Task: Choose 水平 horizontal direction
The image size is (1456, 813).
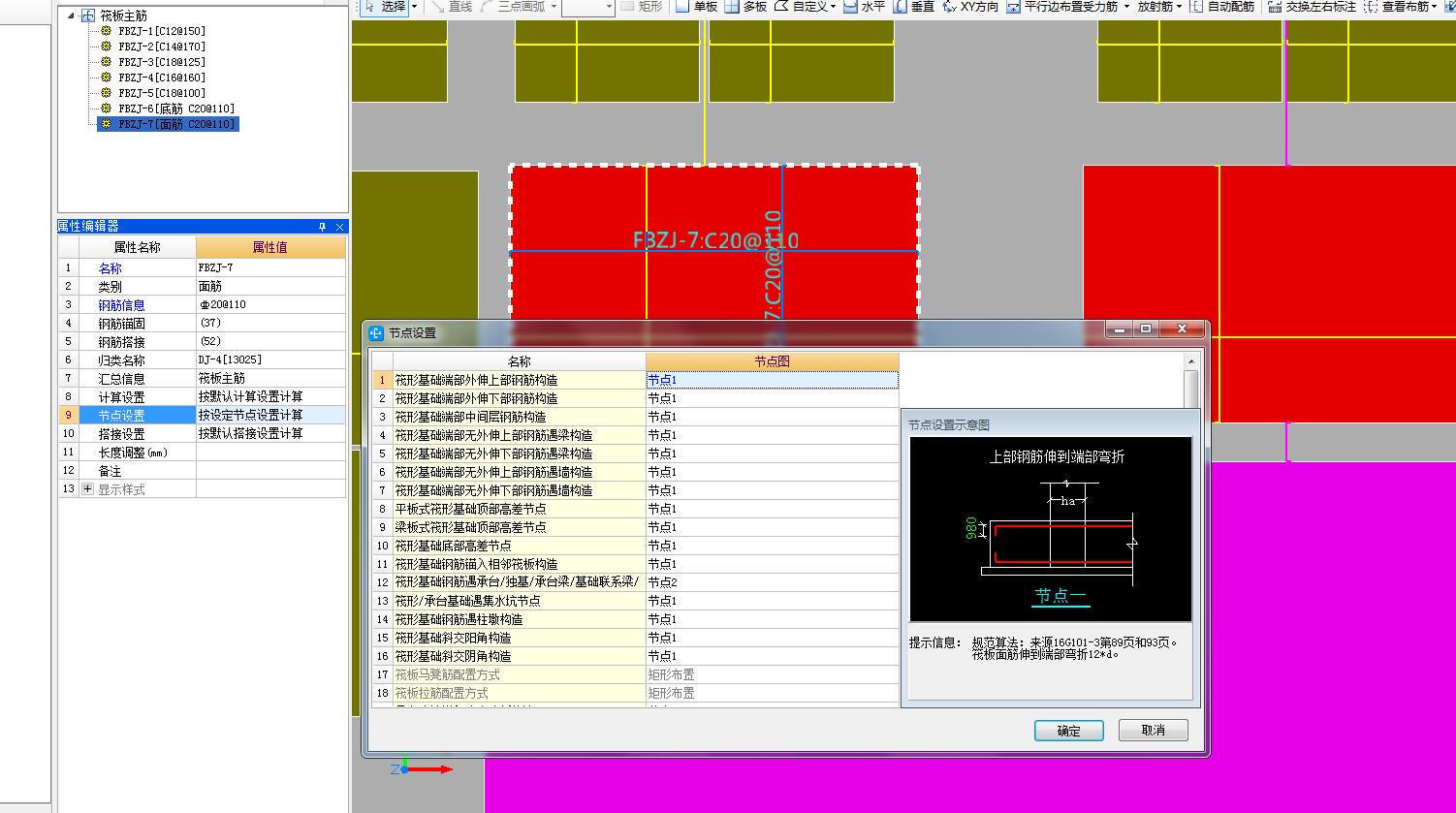Action: (x=864, y=7)
